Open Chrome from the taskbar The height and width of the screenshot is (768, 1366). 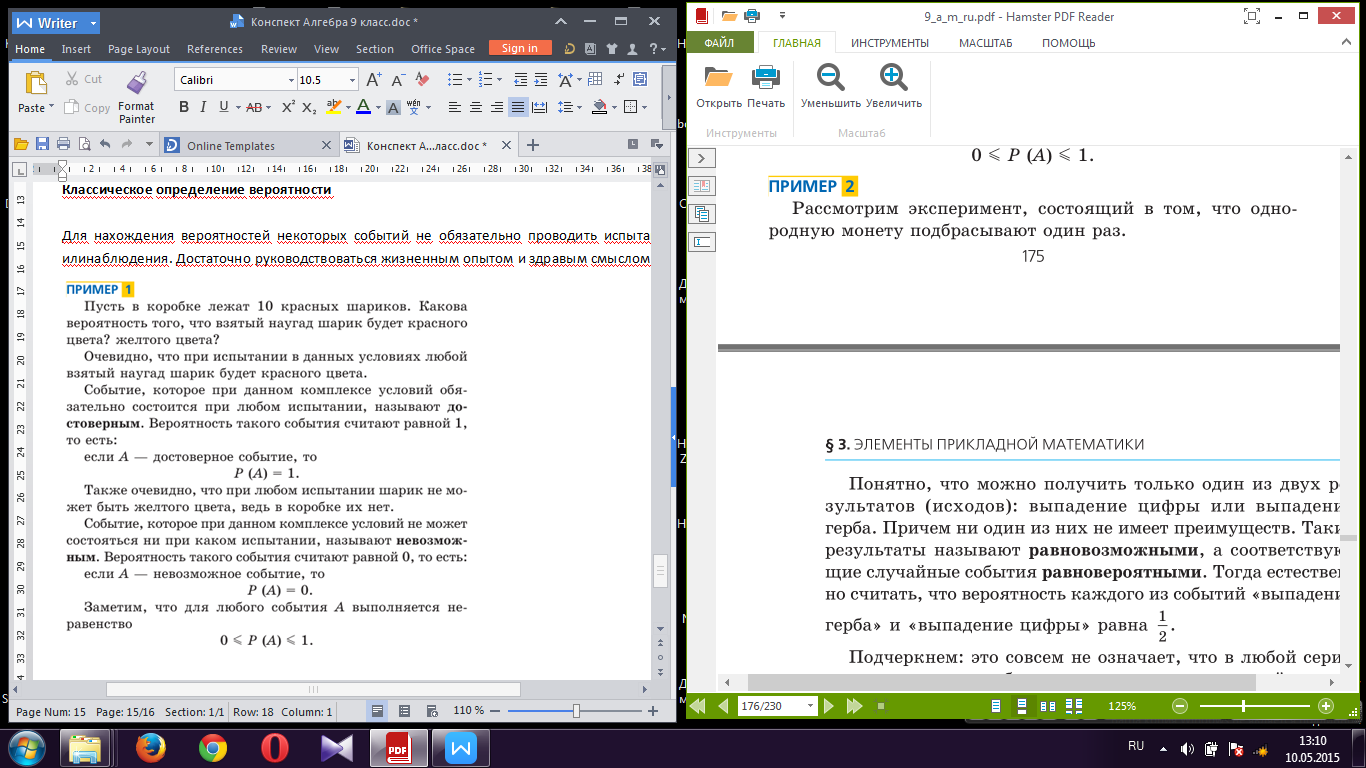point(212,748)
